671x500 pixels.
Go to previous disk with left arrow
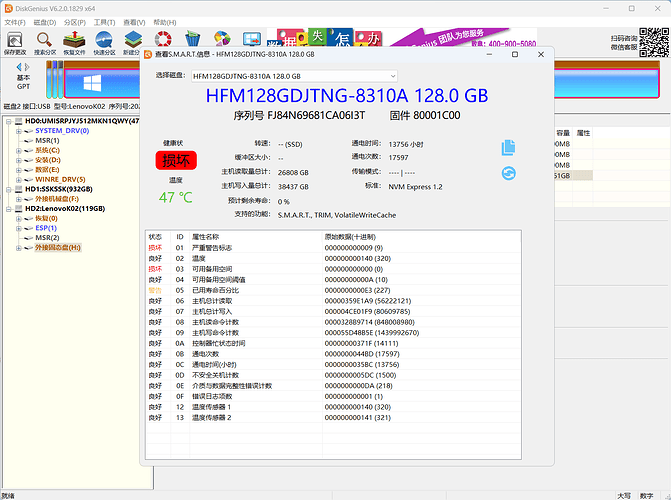pyautogui.click(x=19, y=67)
